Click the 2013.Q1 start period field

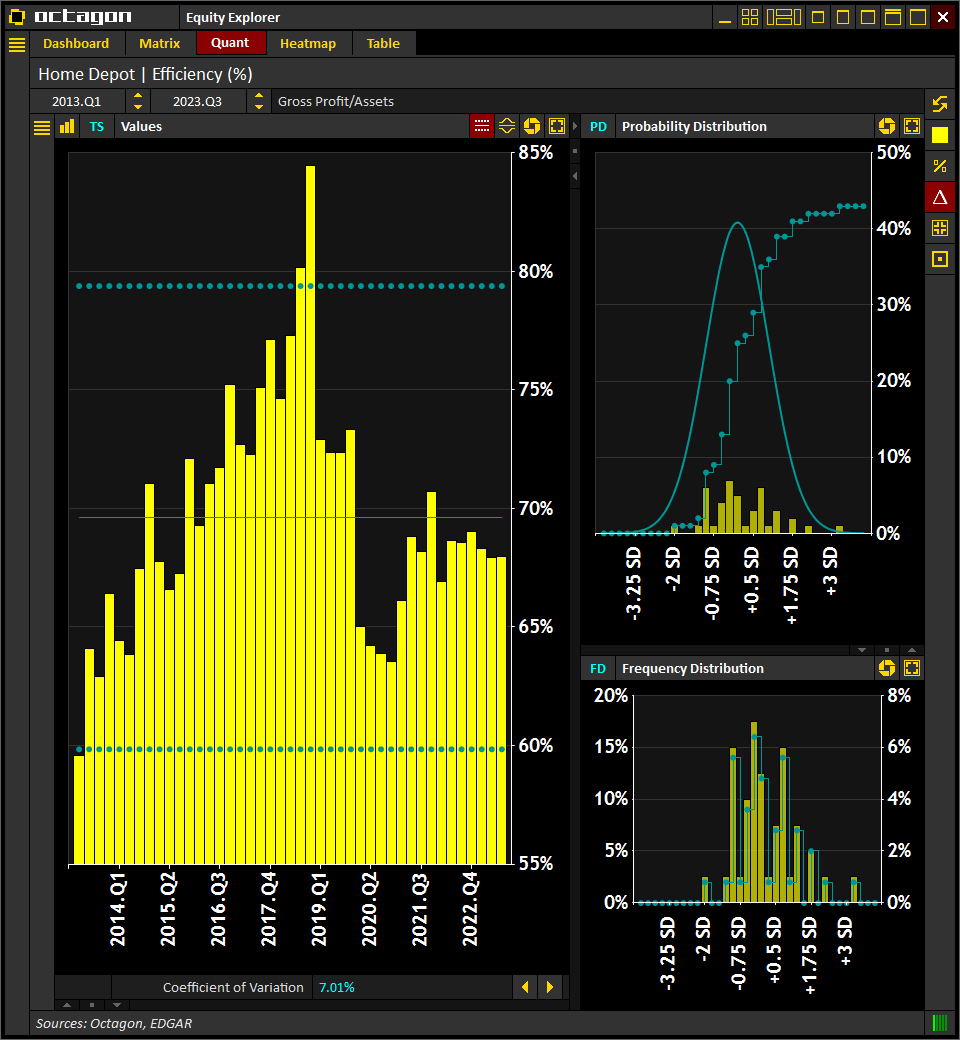(77, 101)
